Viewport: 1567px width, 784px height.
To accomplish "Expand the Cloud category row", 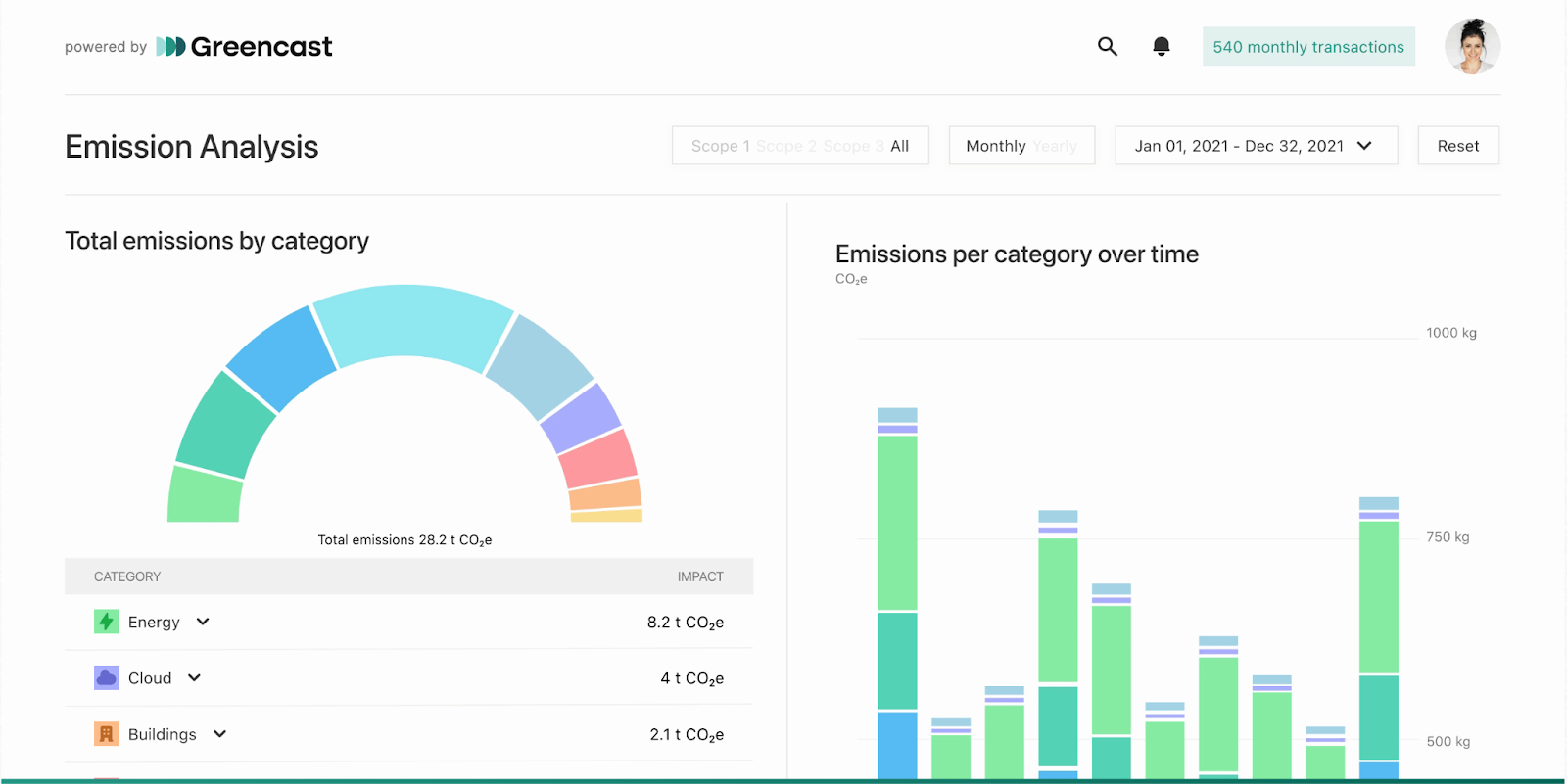I will point(194,677).
